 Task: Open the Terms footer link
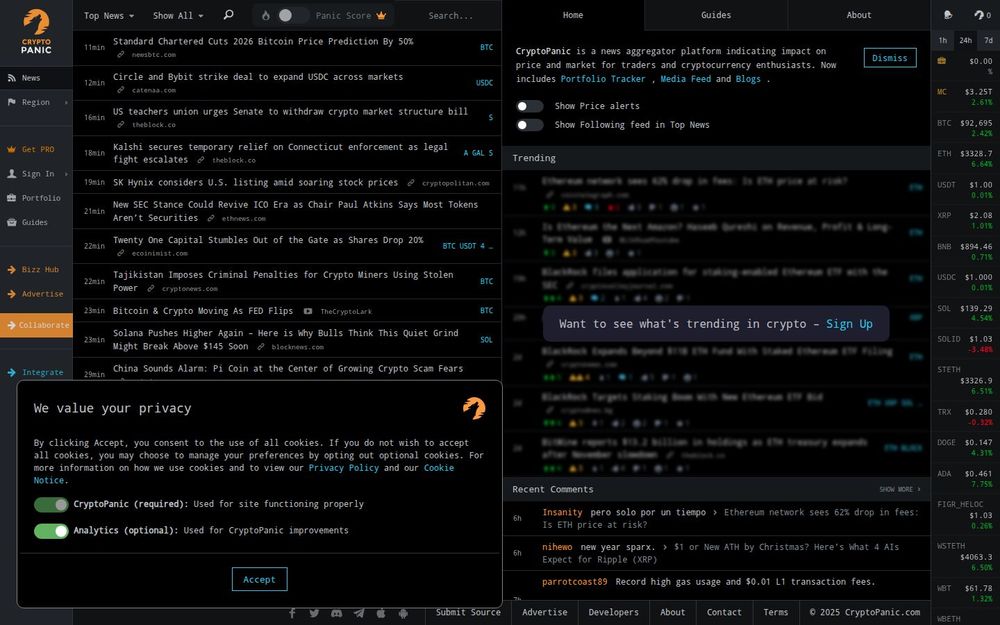776,612
